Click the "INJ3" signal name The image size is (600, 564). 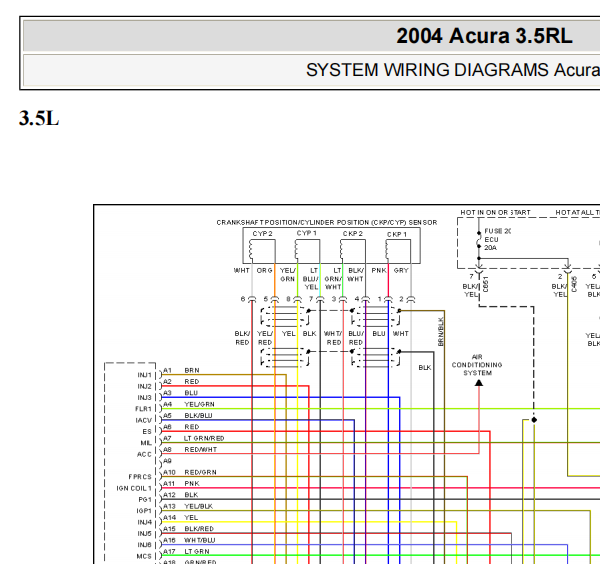click(145, 398)
